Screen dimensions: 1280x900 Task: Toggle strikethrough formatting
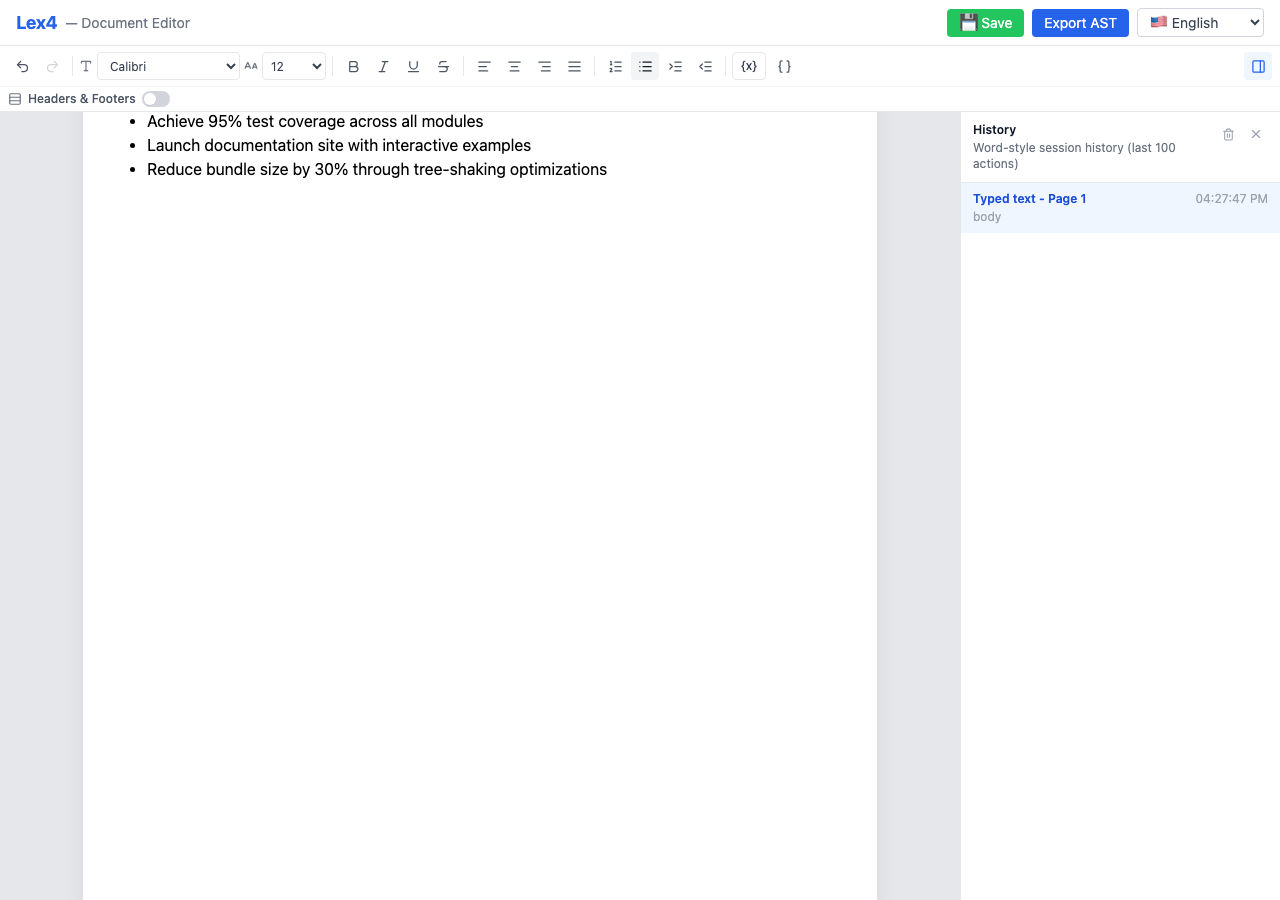(x=443, y=66)
